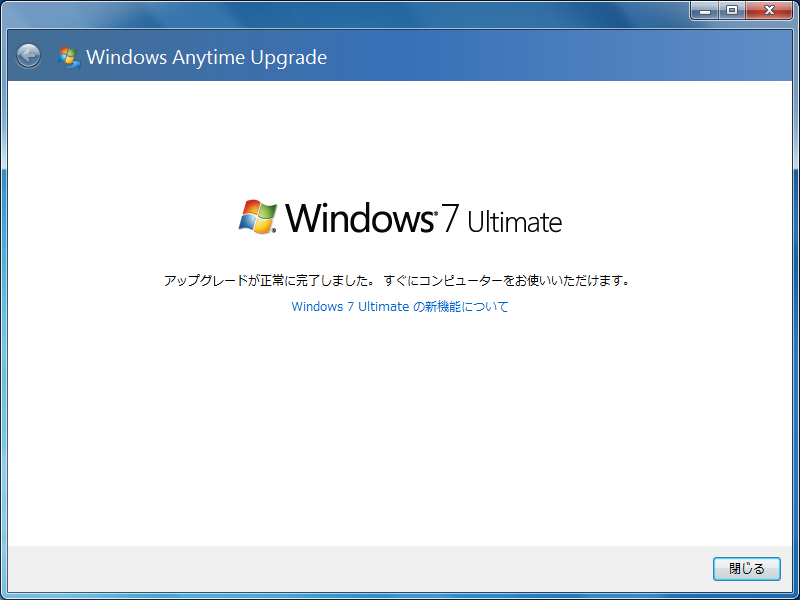Click blank white area below the blue link
This screenshot has width=800, height=600.
tap(400, 430)
